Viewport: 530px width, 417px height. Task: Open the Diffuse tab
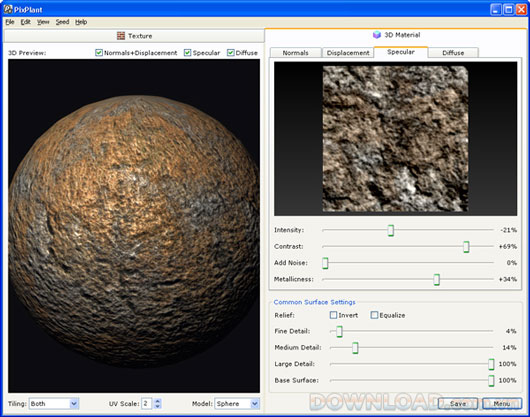coord(453,53)
